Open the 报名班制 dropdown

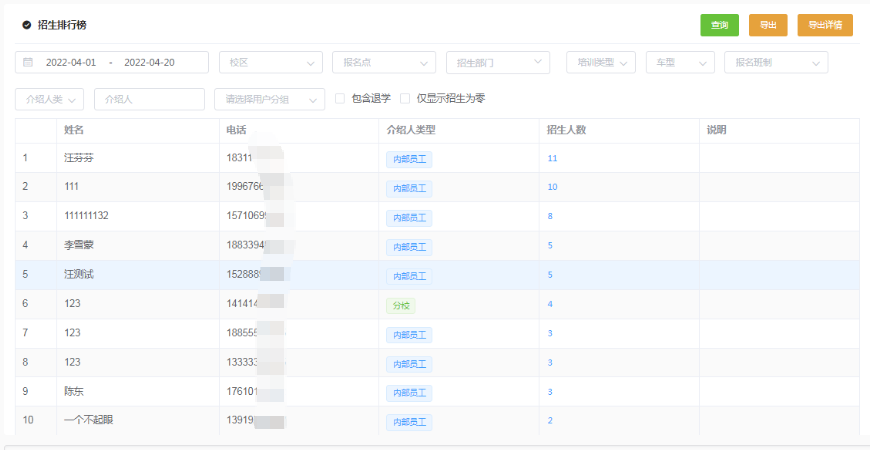[776, 62]
